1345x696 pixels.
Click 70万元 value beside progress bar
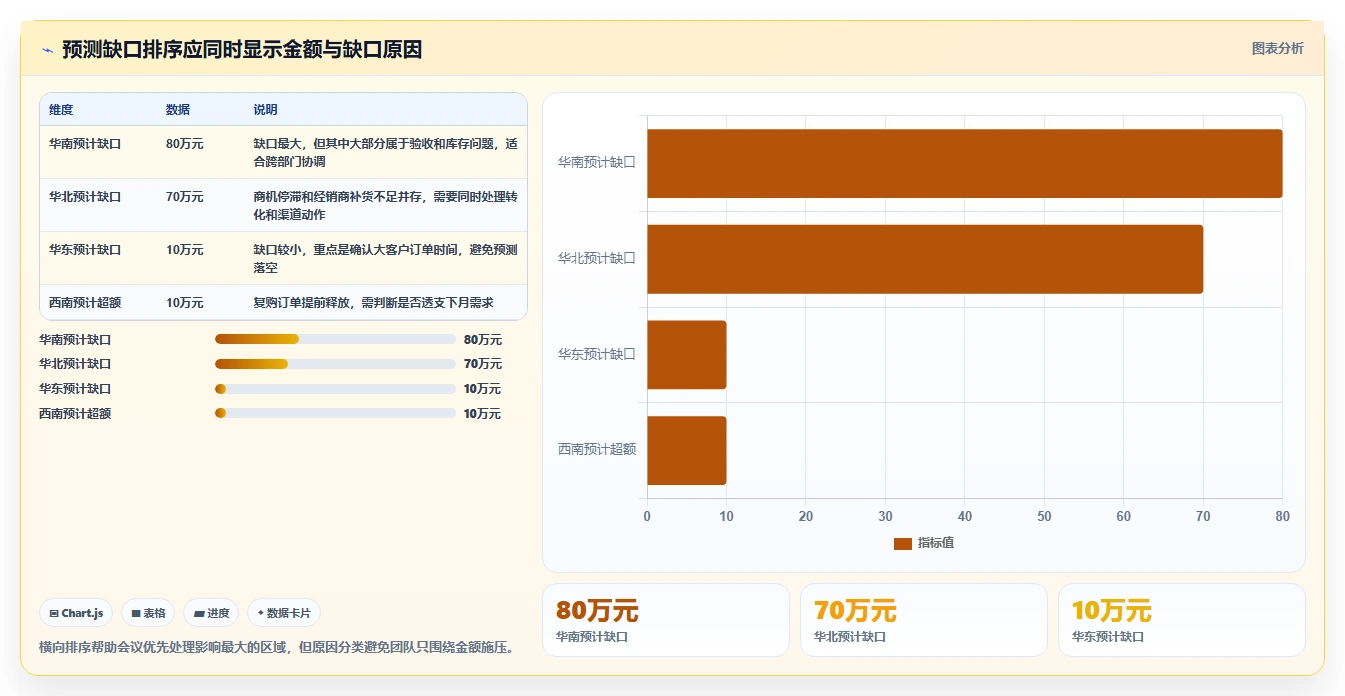[x=483, y=365]
